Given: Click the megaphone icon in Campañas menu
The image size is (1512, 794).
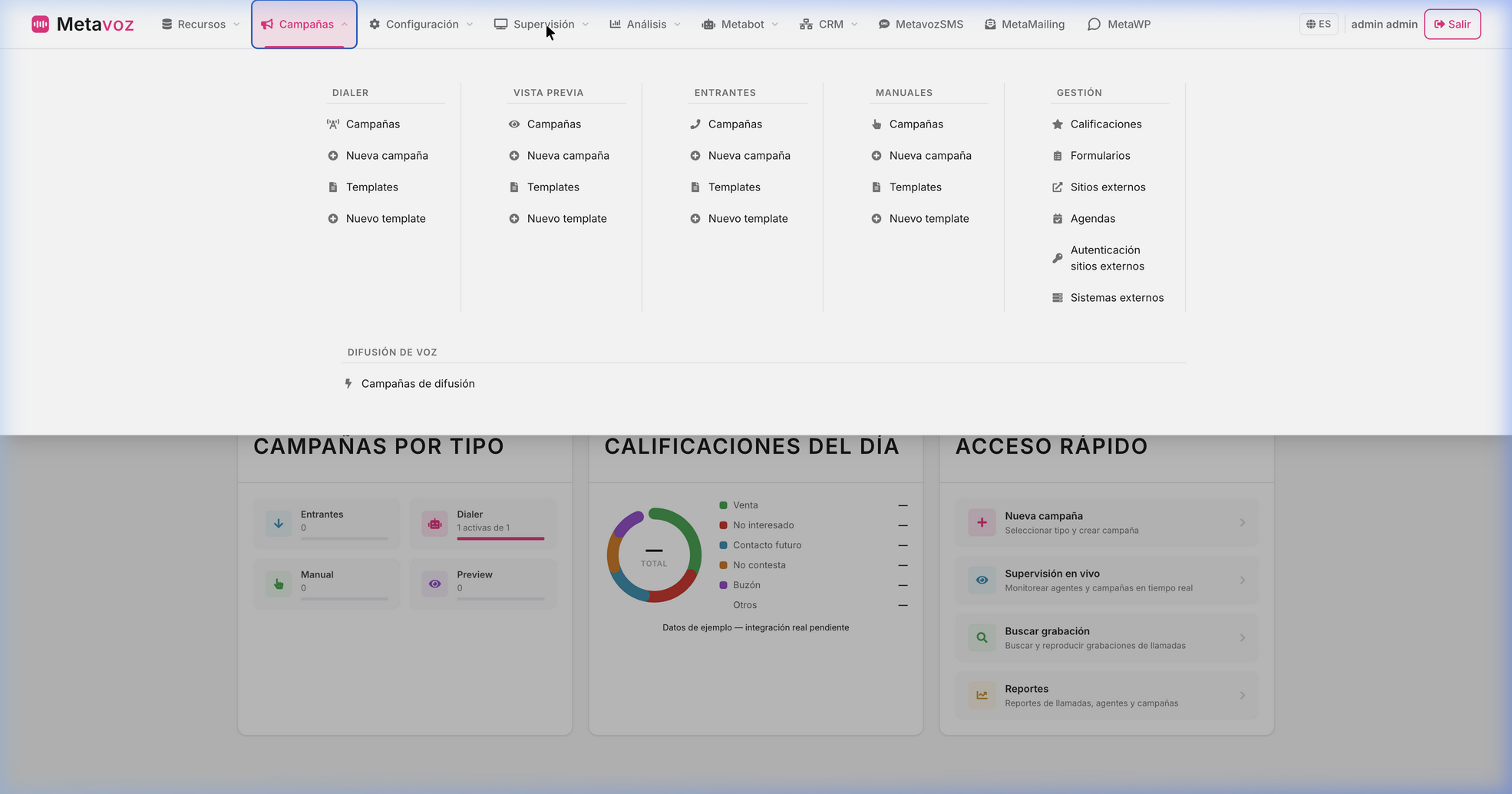Looking at the screenshot, I should [x=267, y=25].
